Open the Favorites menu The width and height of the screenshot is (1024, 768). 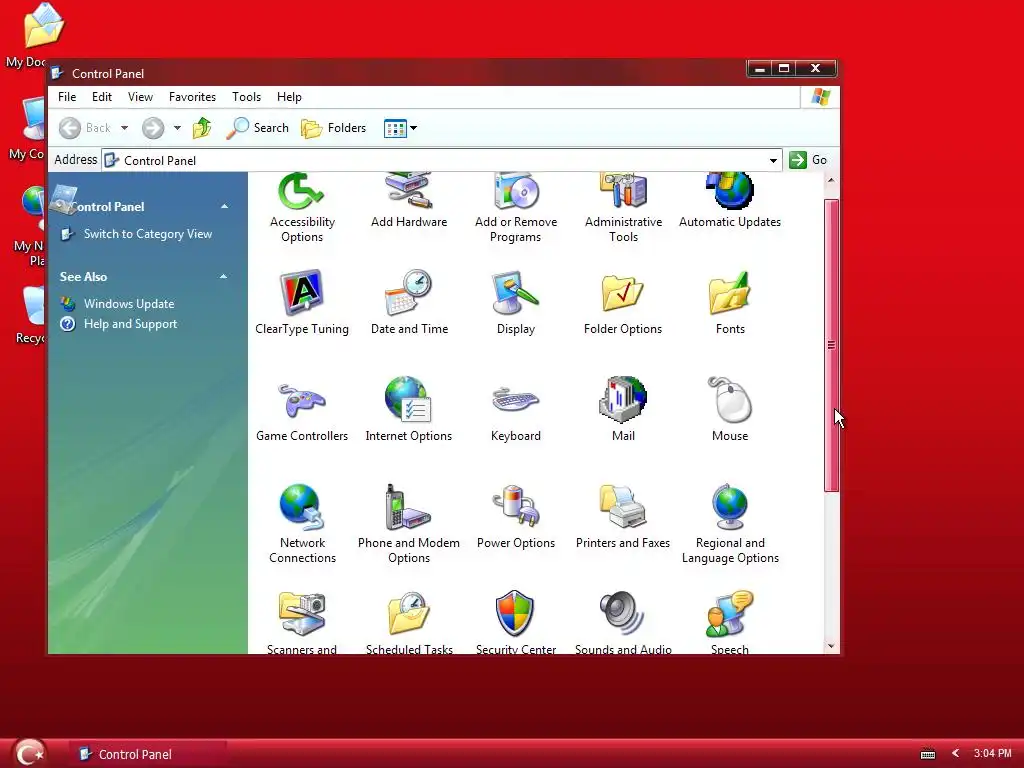tap(192, 97)
